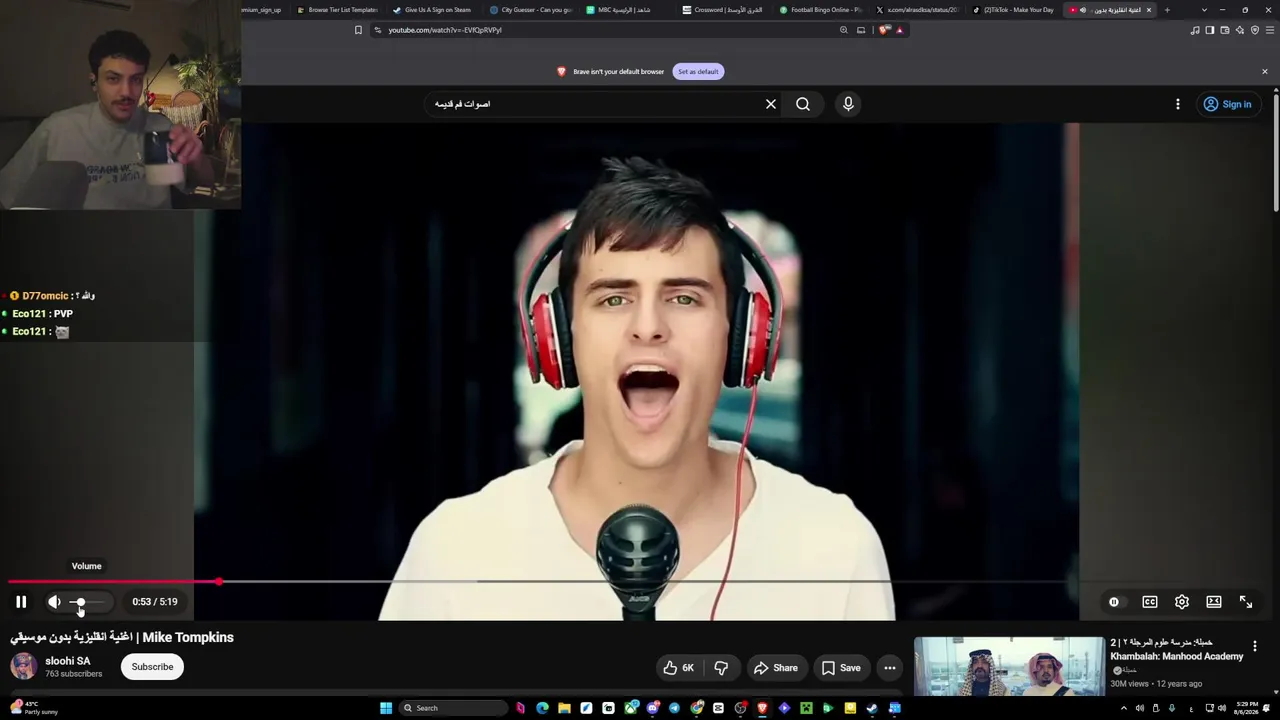
Task: Open Steam from the taskbar
Action: click(872, 708)
